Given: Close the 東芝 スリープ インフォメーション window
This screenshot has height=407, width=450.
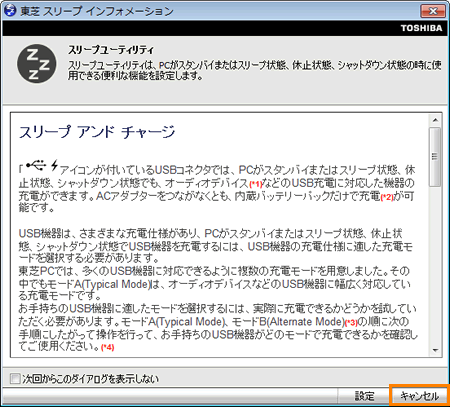Looking at the screenshot, I should [x=433, y=11].
